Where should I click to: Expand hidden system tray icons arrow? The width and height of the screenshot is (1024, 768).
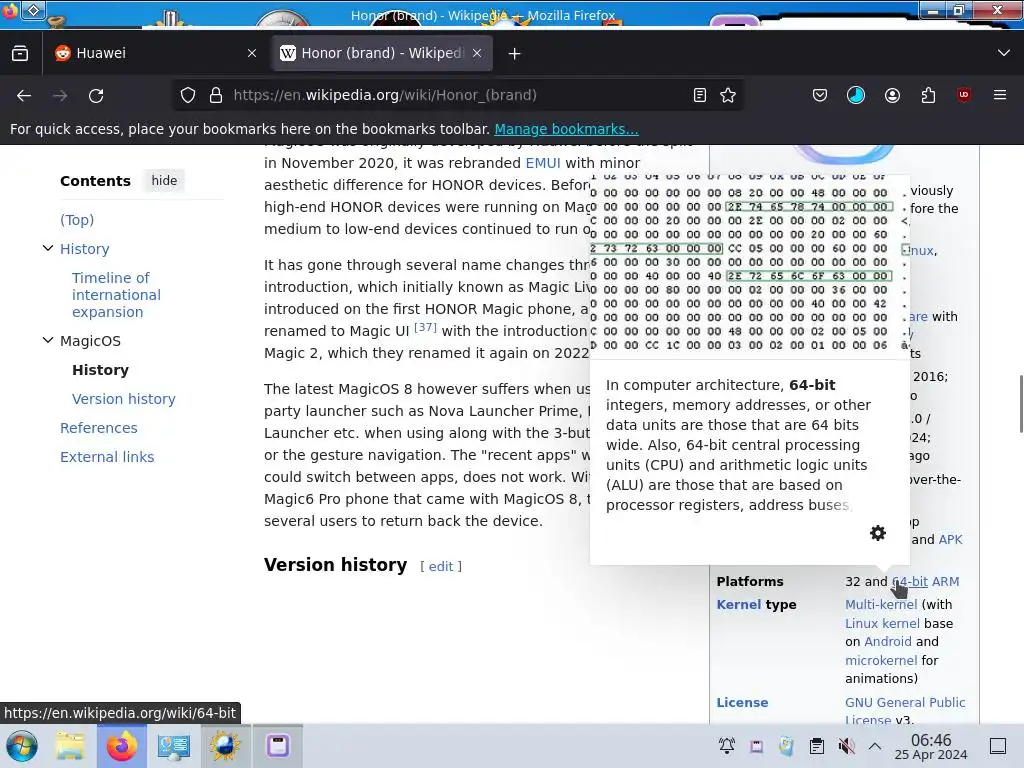pos(875,746)
